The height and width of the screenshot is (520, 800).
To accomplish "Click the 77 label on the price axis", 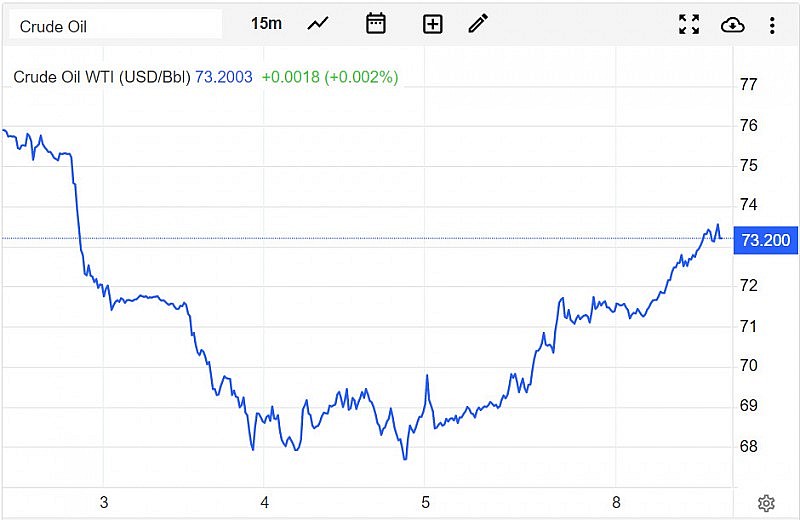I will [747, 85].
